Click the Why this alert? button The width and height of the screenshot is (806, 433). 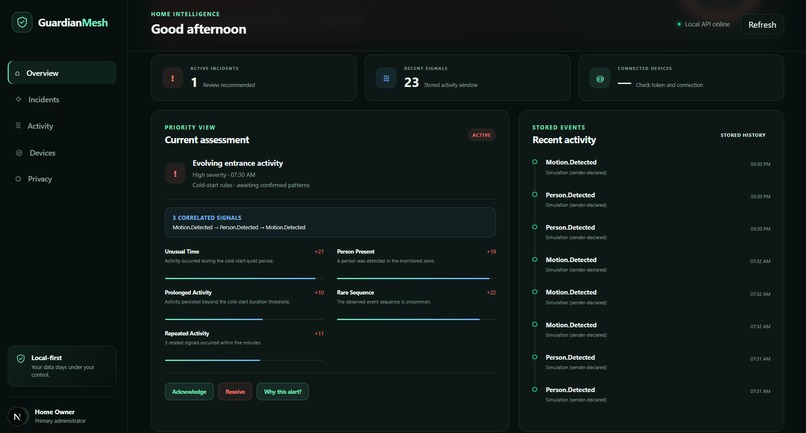(x=283, y=392)
